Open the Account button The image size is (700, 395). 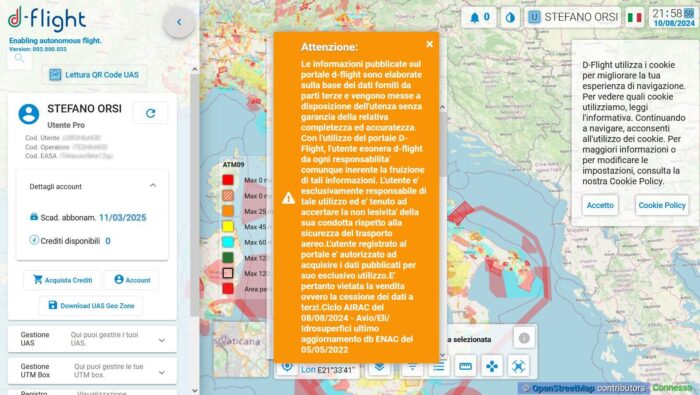(132, 280)
